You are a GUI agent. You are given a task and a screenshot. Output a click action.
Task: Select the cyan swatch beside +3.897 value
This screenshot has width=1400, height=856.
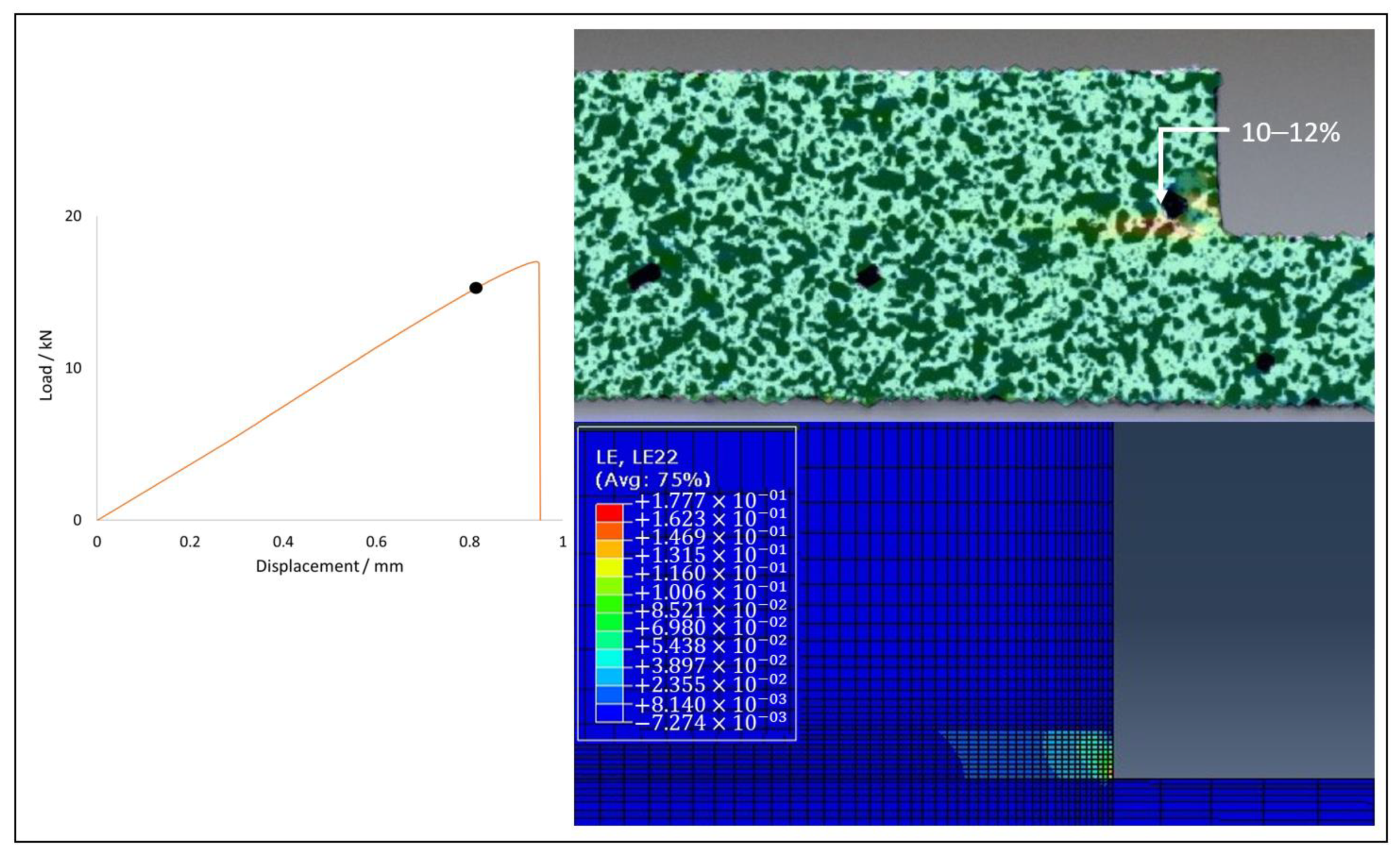click(x=609, y=658)
